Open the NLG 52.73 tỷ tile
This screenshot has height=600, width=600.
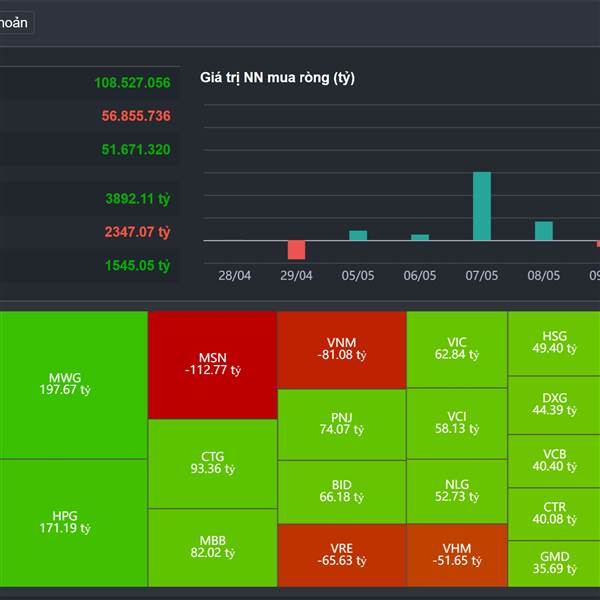tap(456, 491)
